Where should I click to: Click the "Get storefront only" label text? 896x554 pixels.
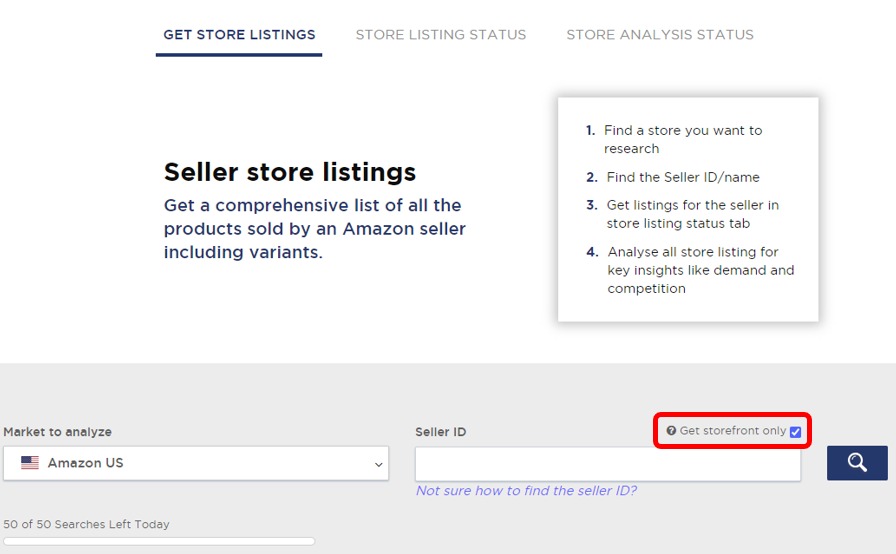point(732,431)
